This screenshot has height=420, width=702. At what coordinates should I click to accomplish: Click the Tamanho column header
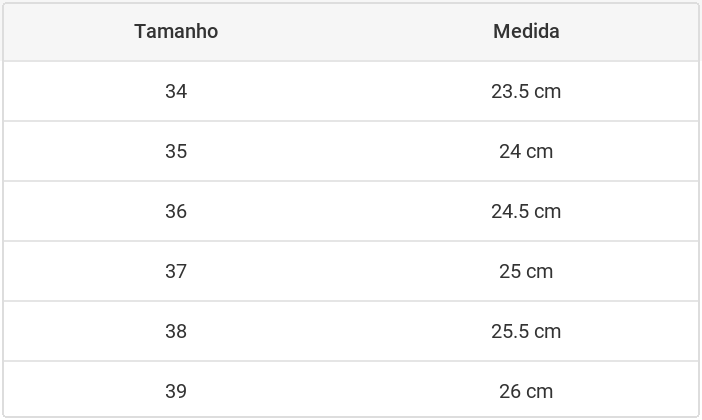tap(176, 31)
